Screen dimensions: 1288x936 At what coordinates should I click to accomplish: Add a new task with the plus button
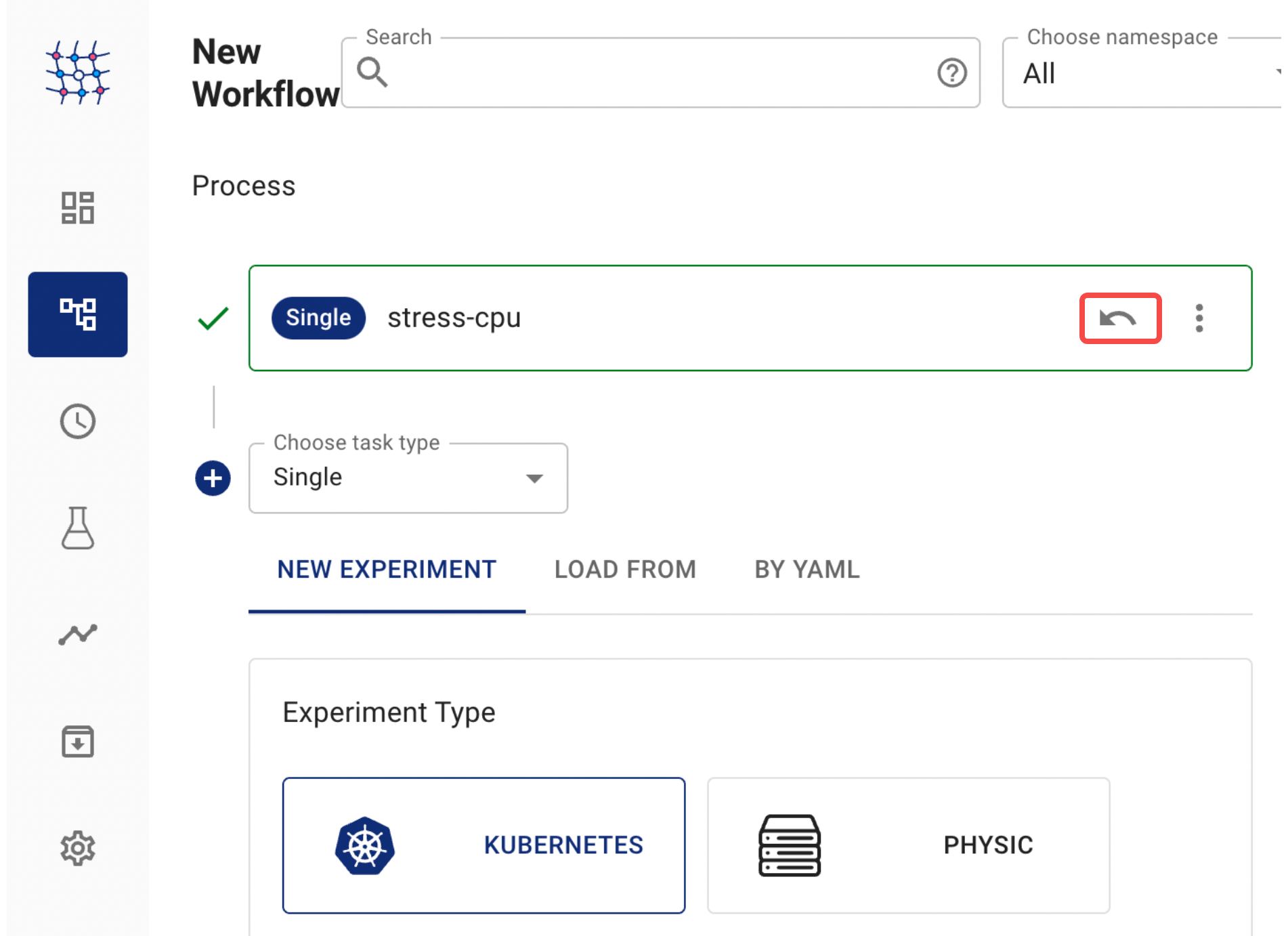[213, 477]
